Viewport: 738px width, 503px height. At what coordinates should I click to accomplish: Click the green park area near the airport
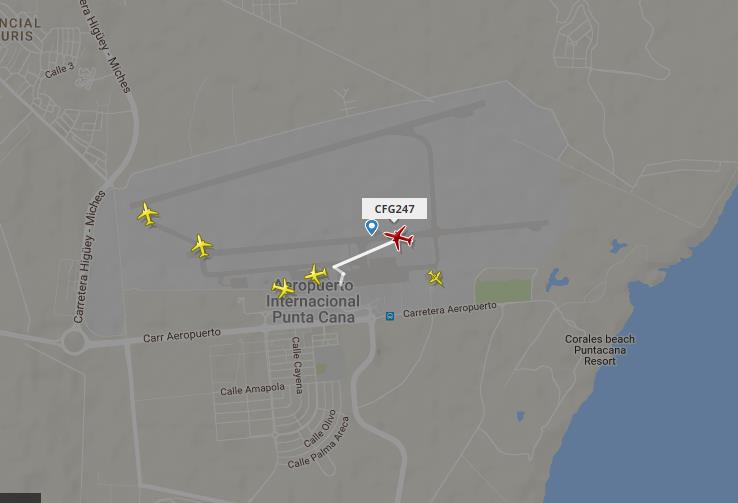[503, 291]
